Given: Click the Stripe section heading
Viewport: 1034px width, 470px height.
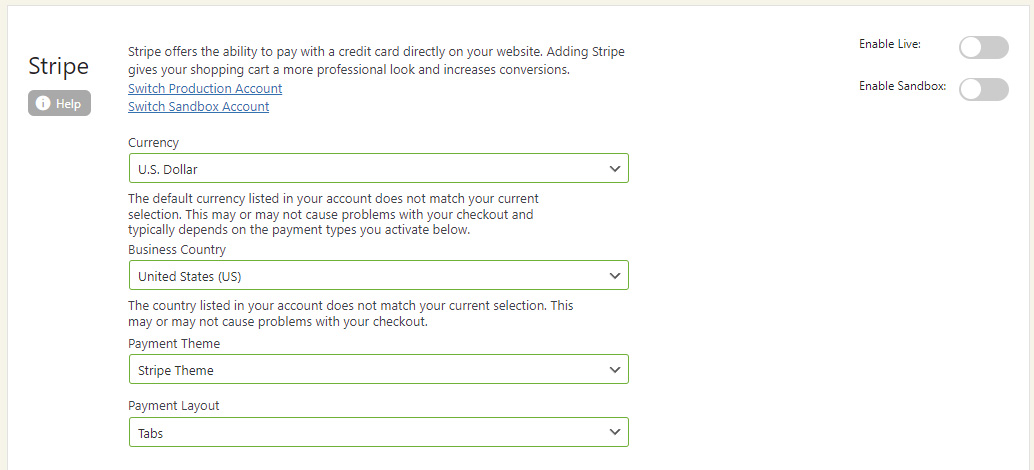Looking at the screenshot, I should coord(59,67).
